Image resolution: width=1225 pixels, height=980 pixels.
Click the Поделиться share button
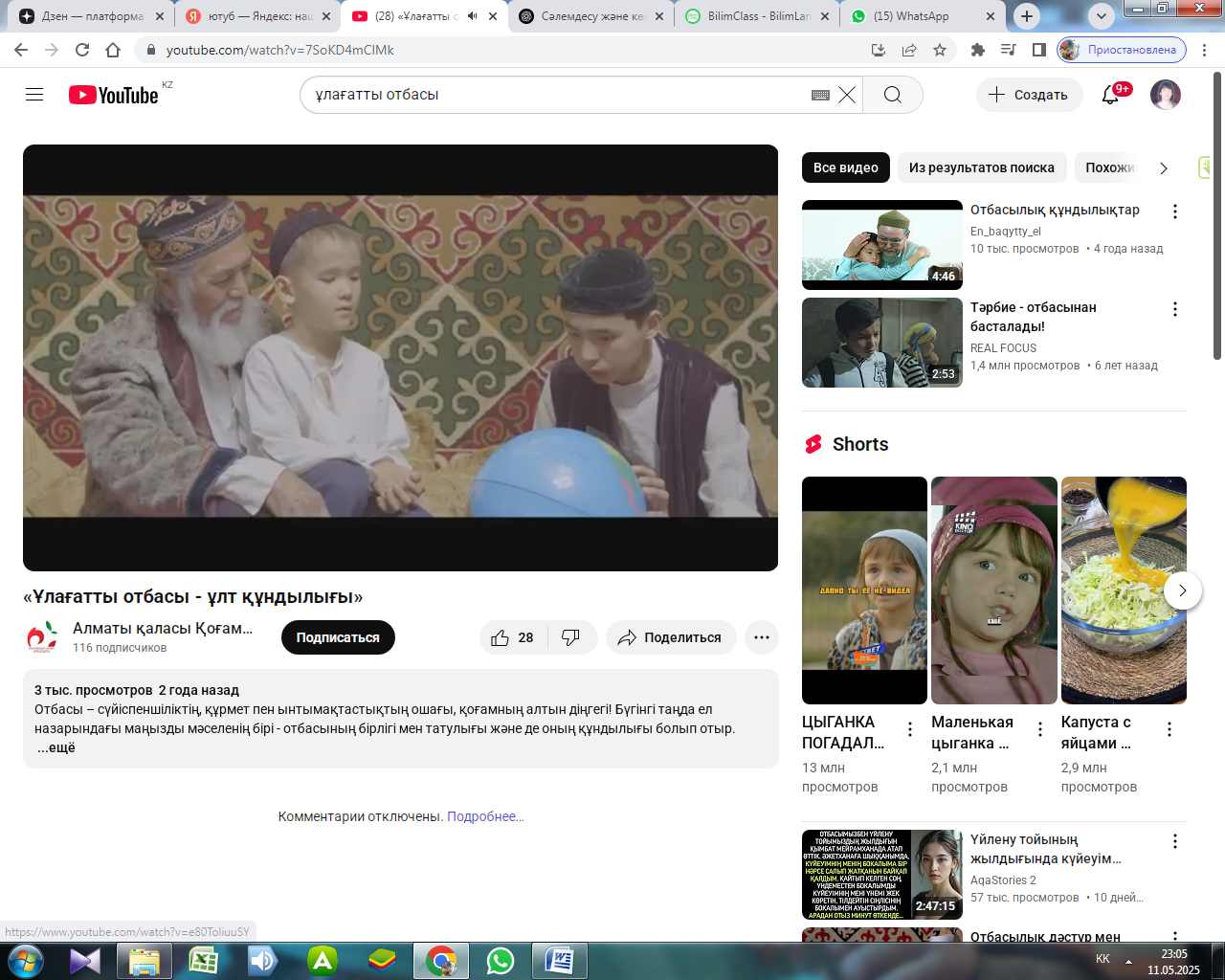671,637
